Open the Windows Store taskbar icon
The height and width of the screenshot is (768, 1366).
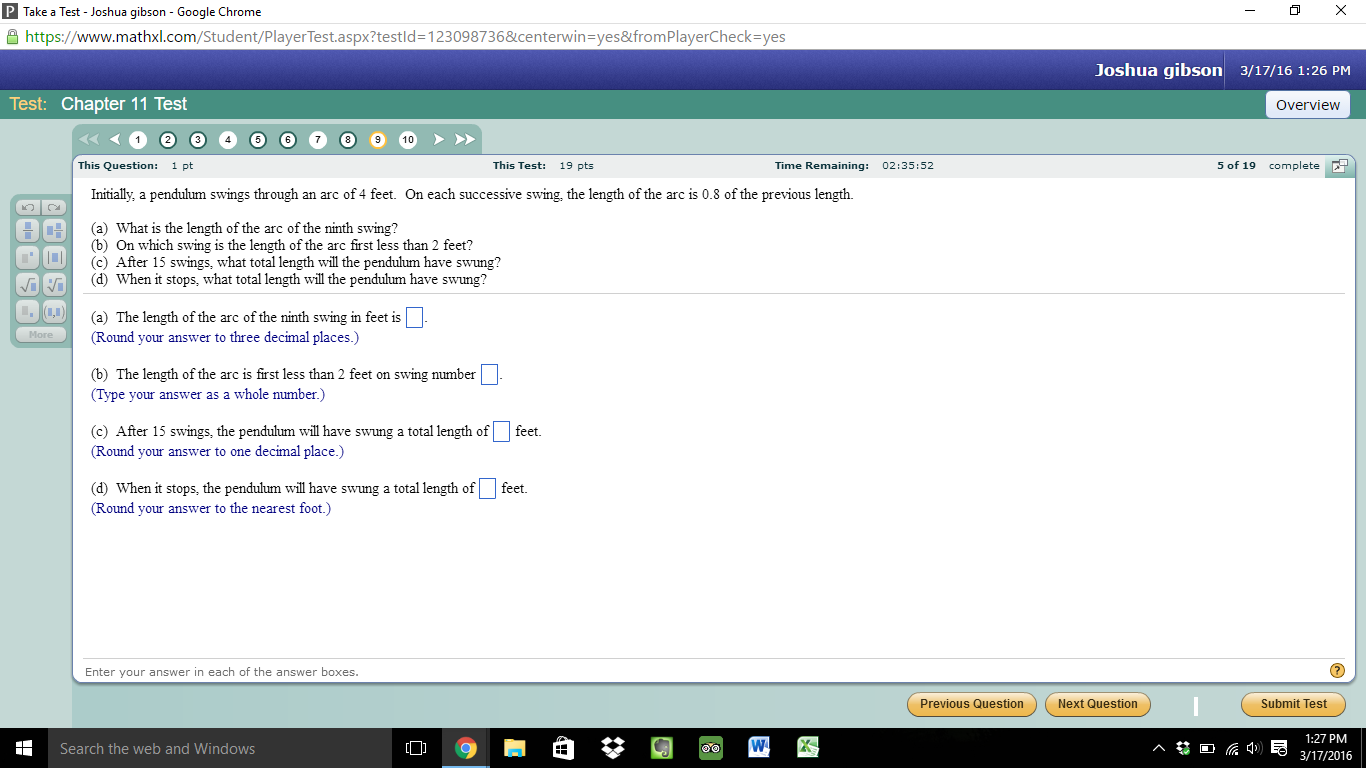pos(564,748)
